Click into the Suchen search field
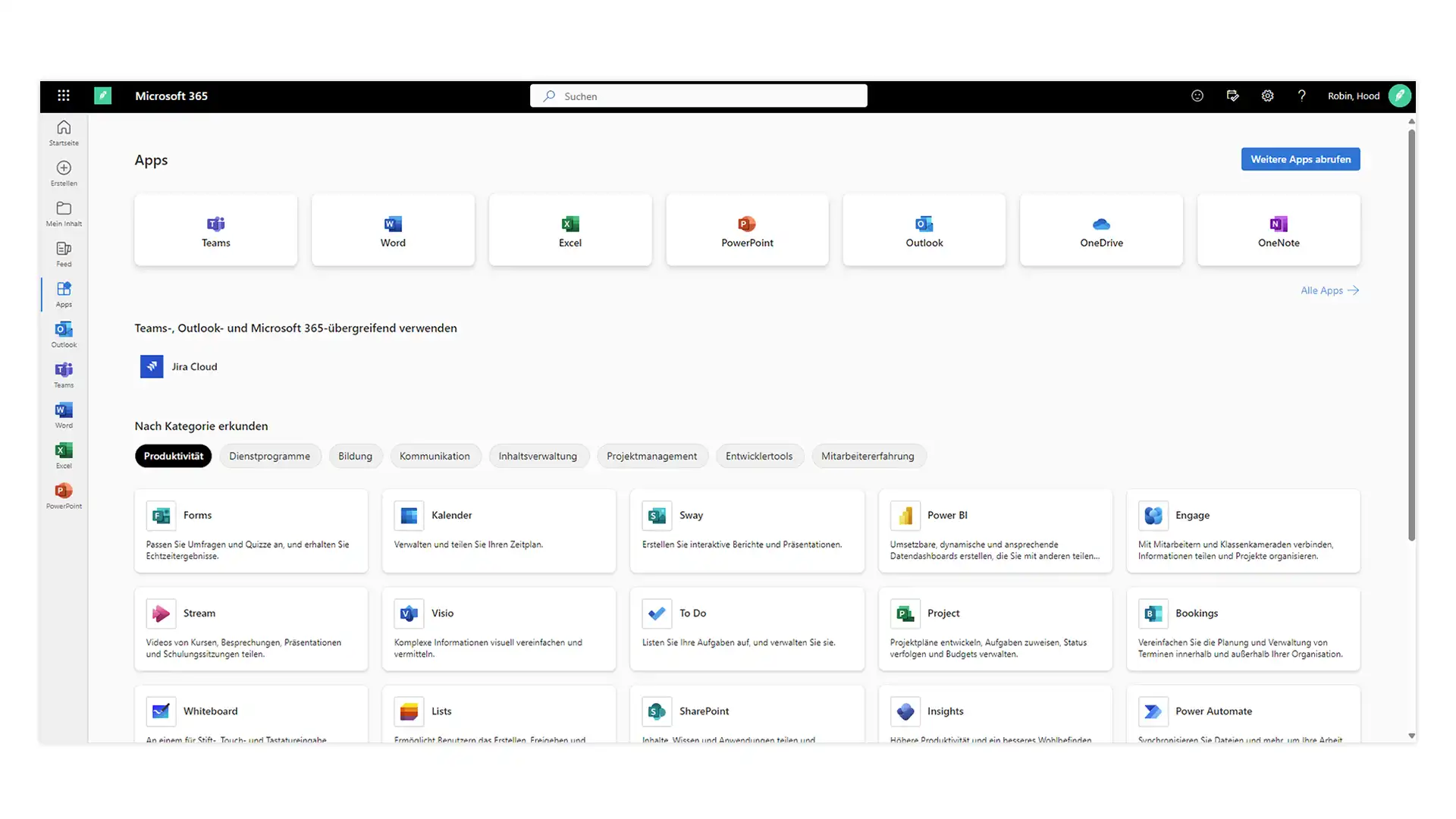1456x819 pixels. pos(698,96)
